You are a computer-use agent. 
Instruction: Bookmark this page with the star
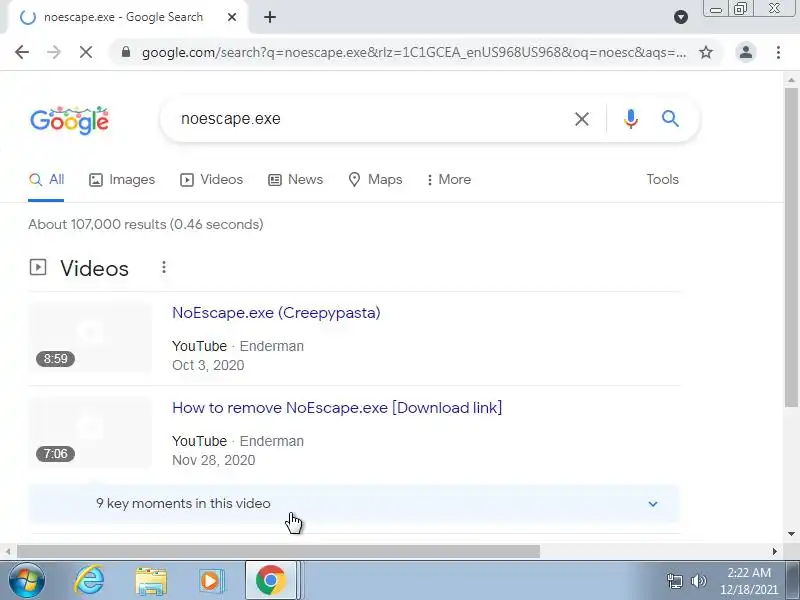pos(706,52)
